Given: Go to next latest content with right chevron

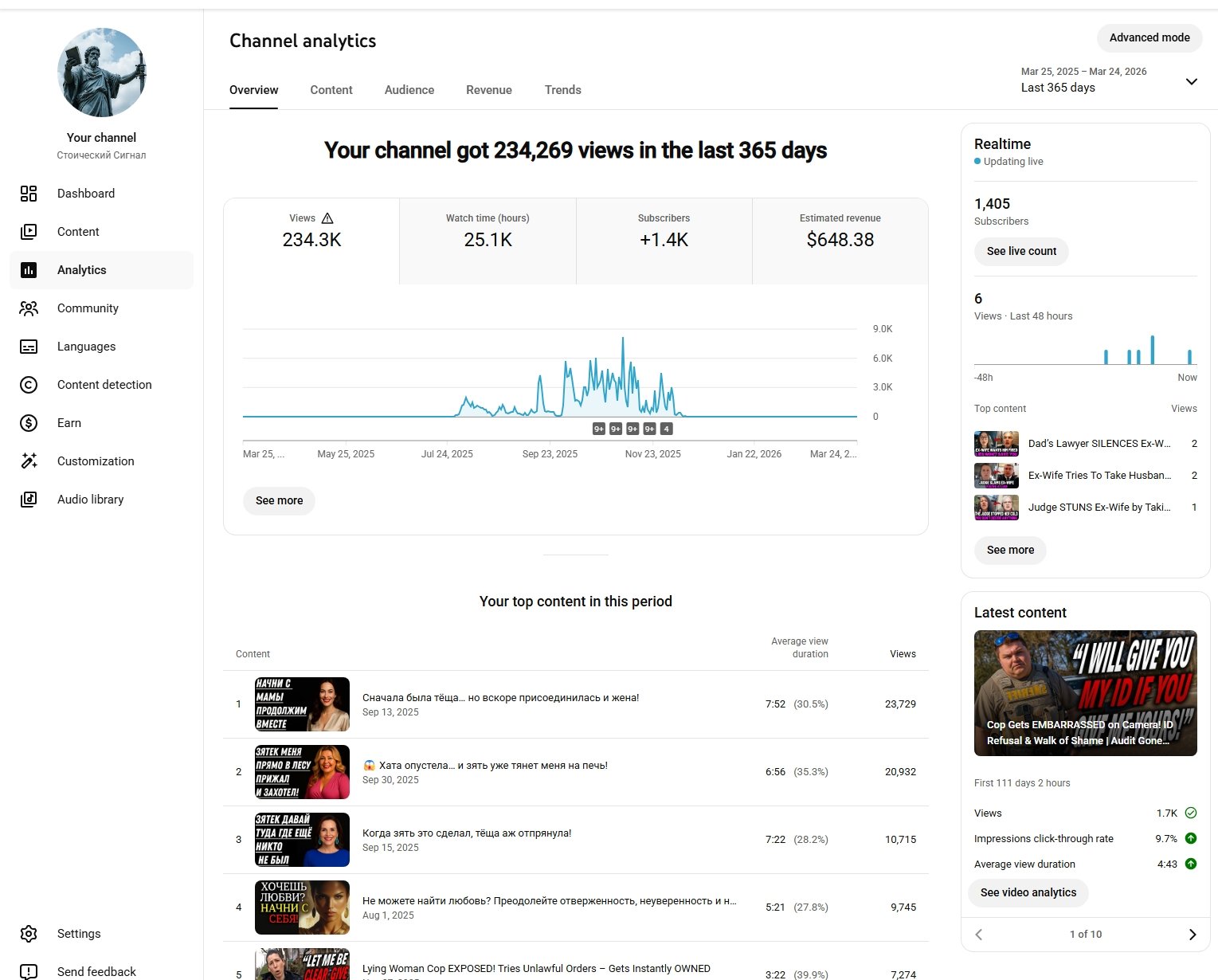Looking at the screenshot, I should (1192, 935).
